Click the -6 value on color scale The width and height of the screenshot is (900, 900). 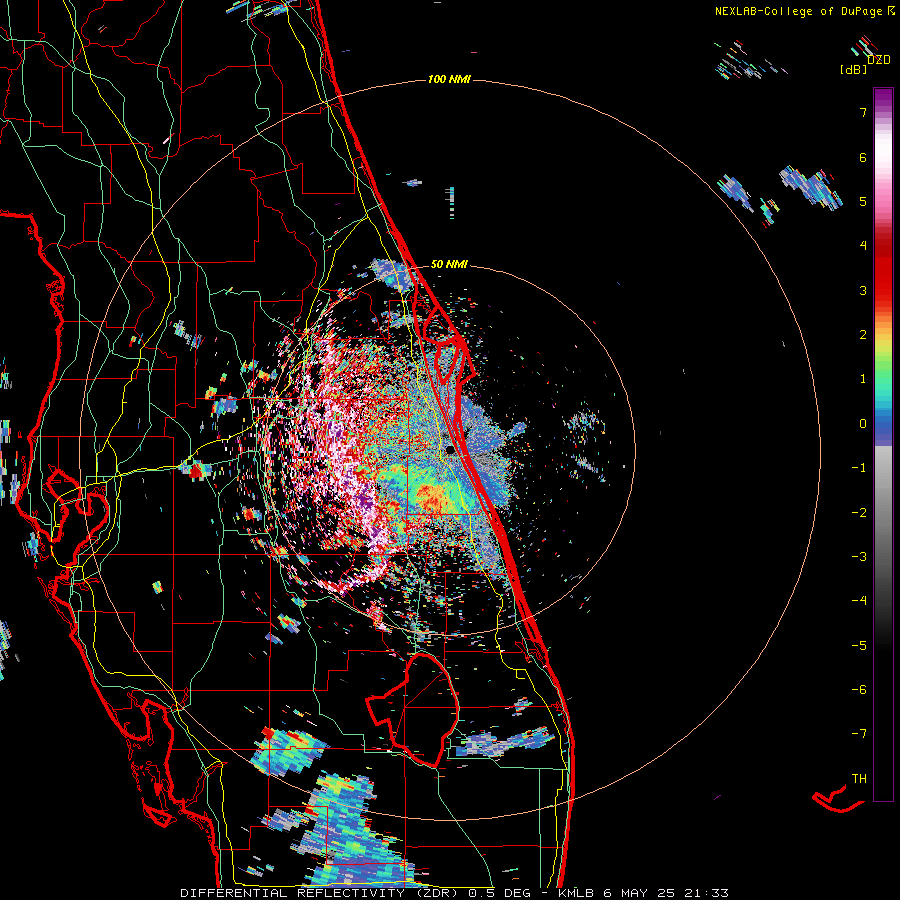click(x=859, y=689)
